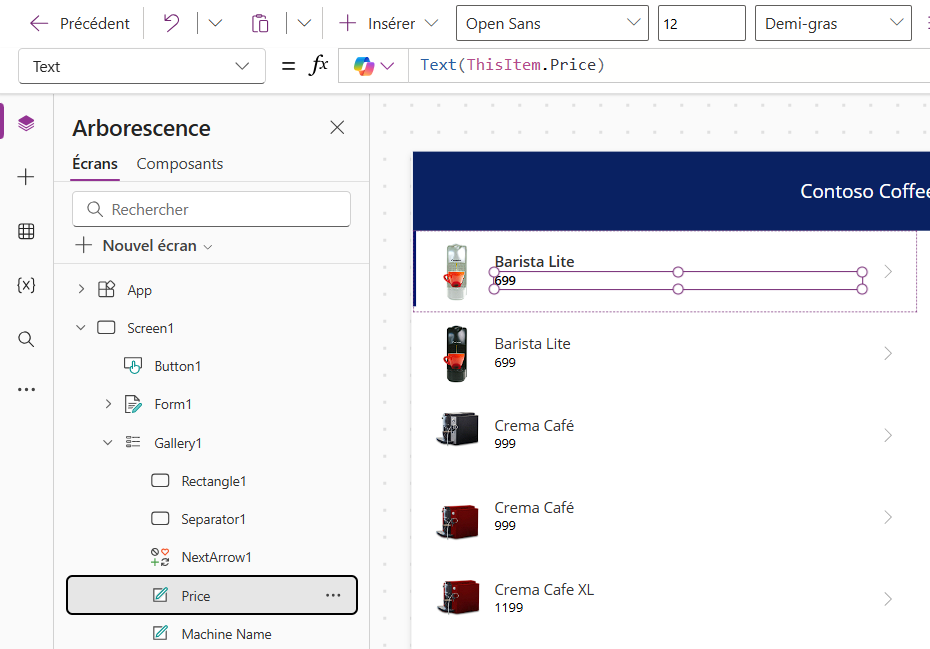Open the Price item more options ellipsis

tap(333, 595)
